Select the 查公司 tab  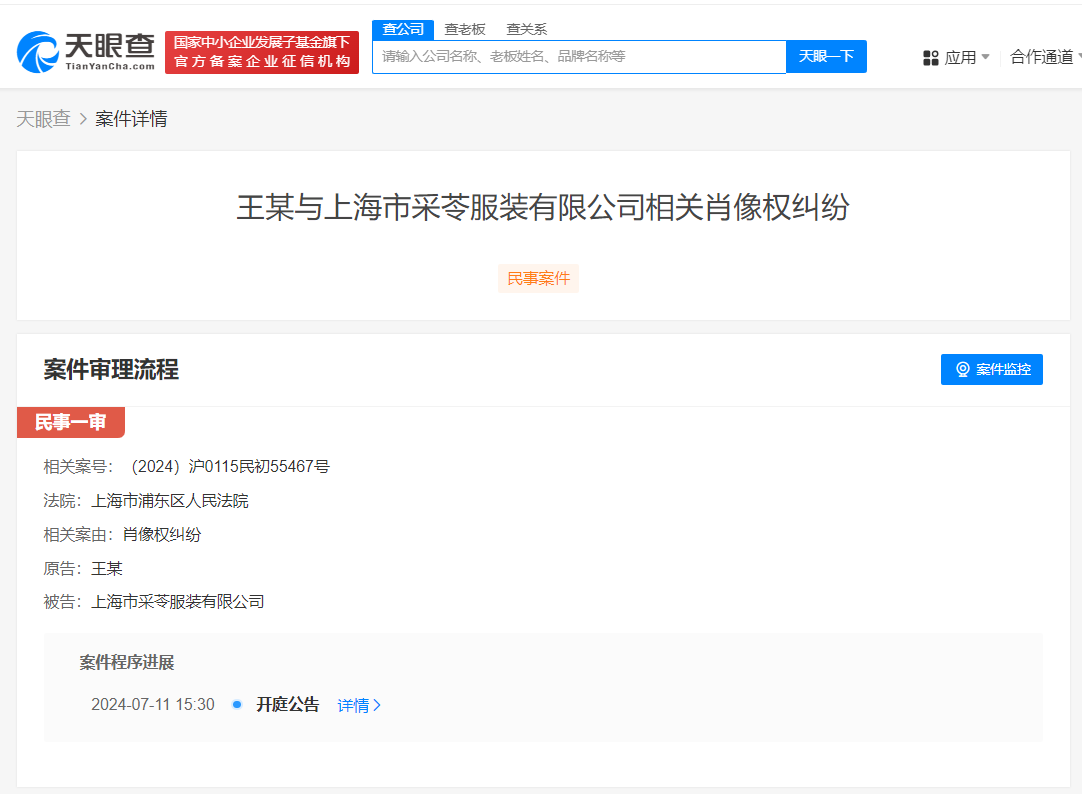pos(403,29)
